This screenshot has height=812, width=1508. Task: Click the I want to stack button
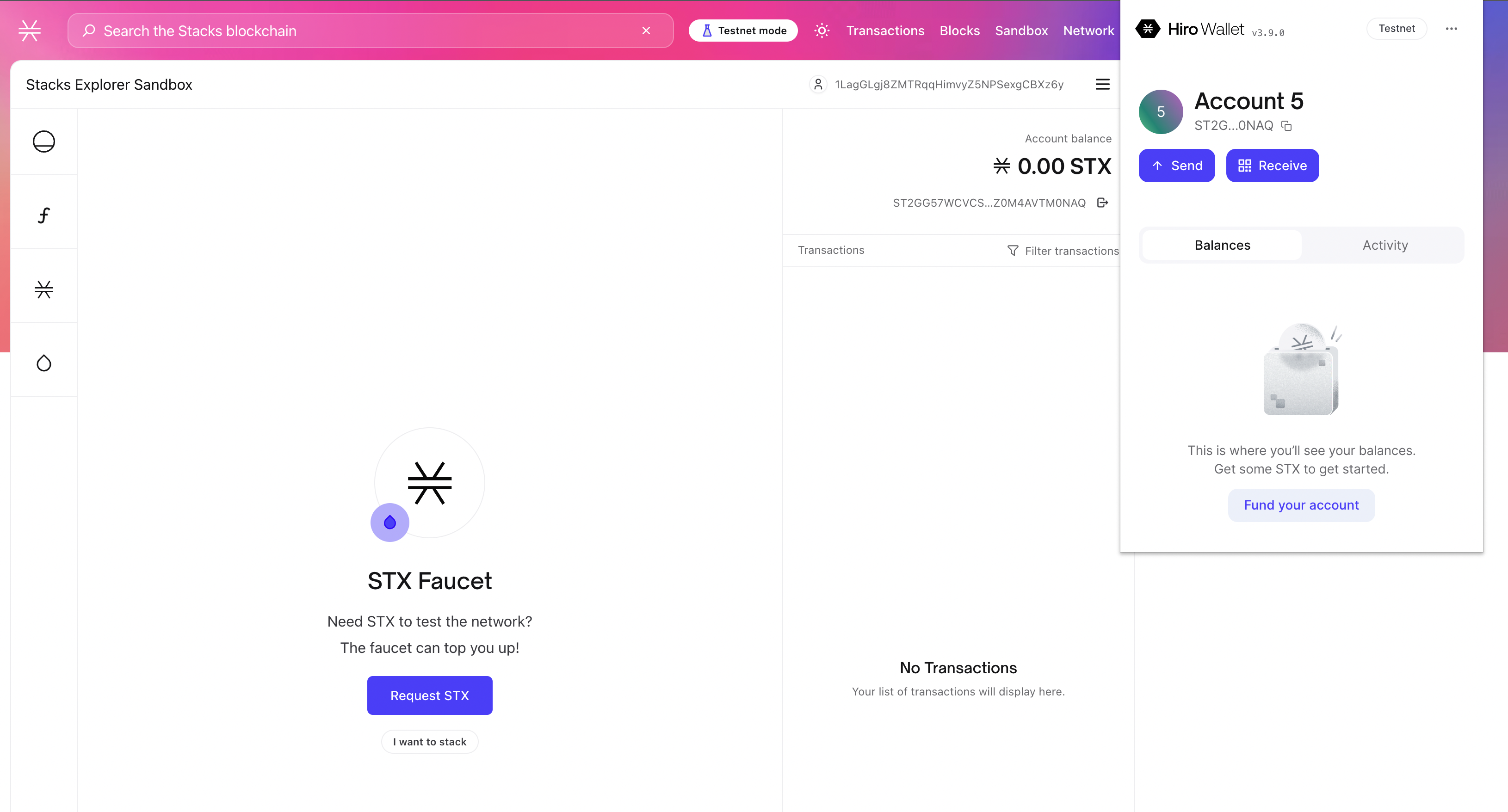tap(430, 741)
